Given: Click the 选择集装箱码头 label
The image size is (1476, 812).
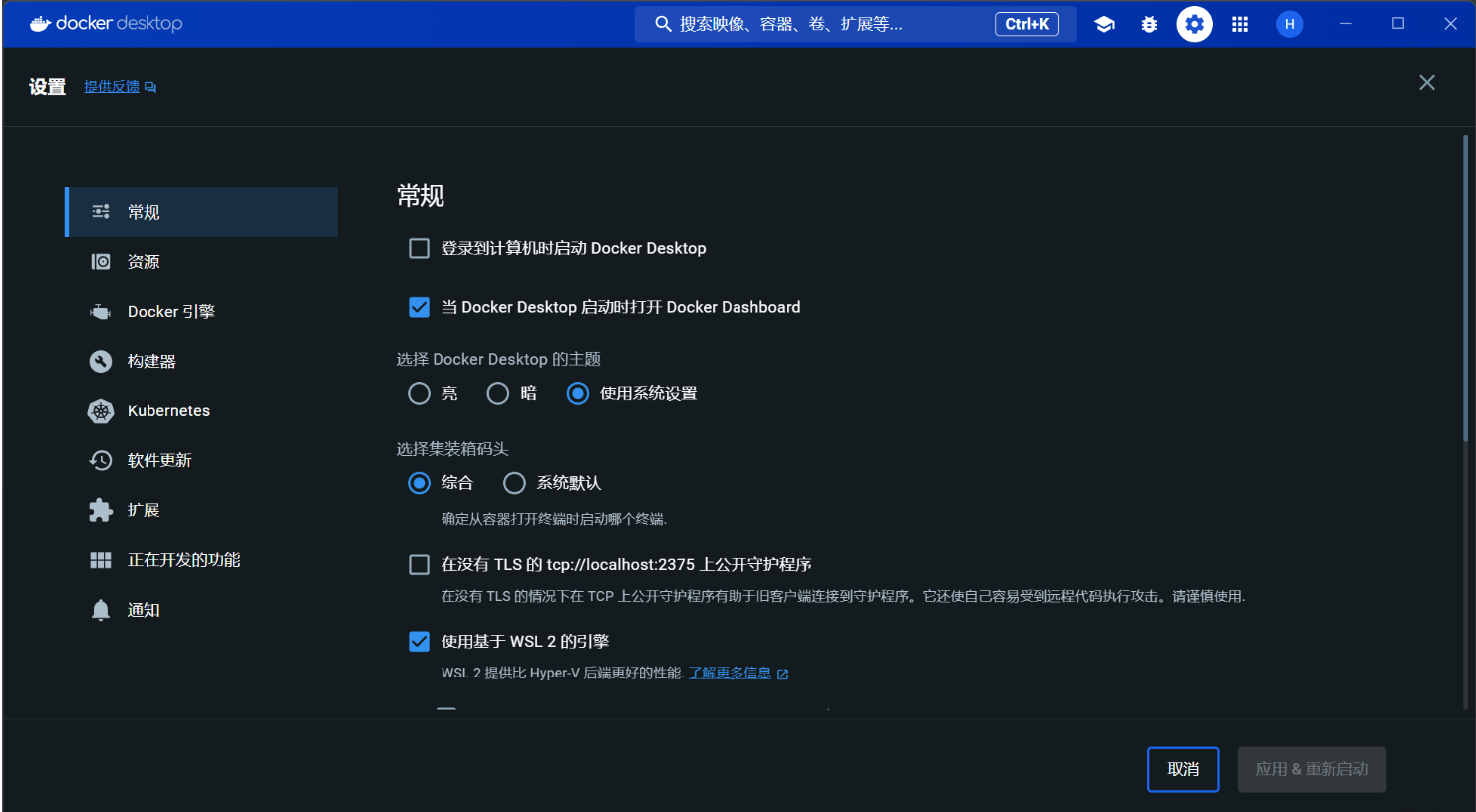Looking at the screenshot, I should tap(452, 449).
